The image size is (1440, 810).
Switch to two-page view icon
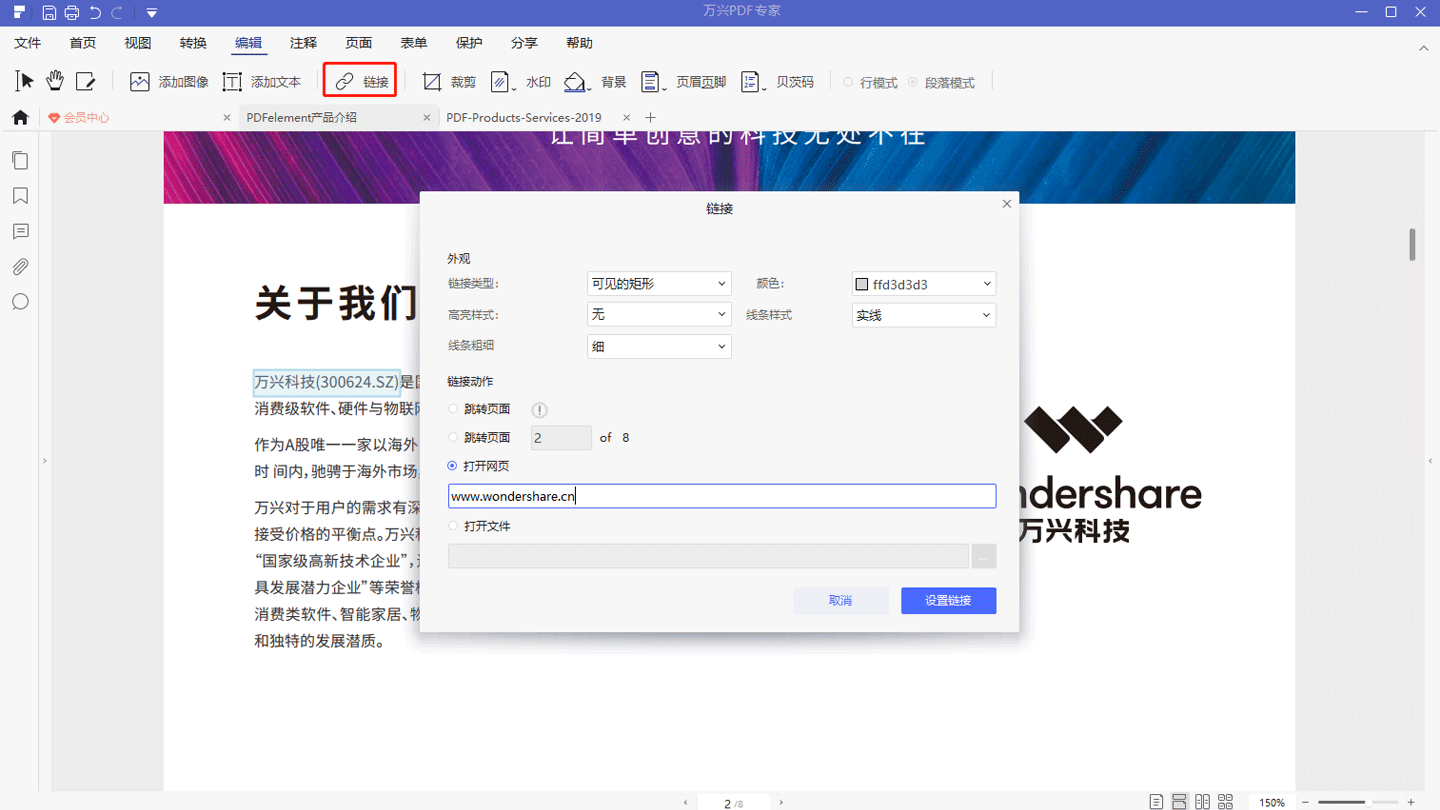tap(1202, 802)
